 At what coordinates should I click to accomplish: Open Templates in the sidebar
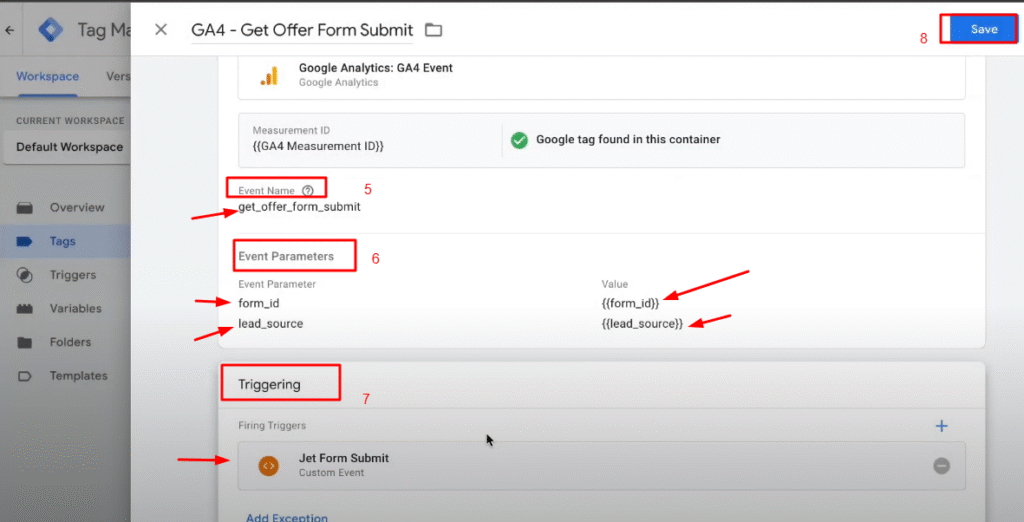pos(65,376)
